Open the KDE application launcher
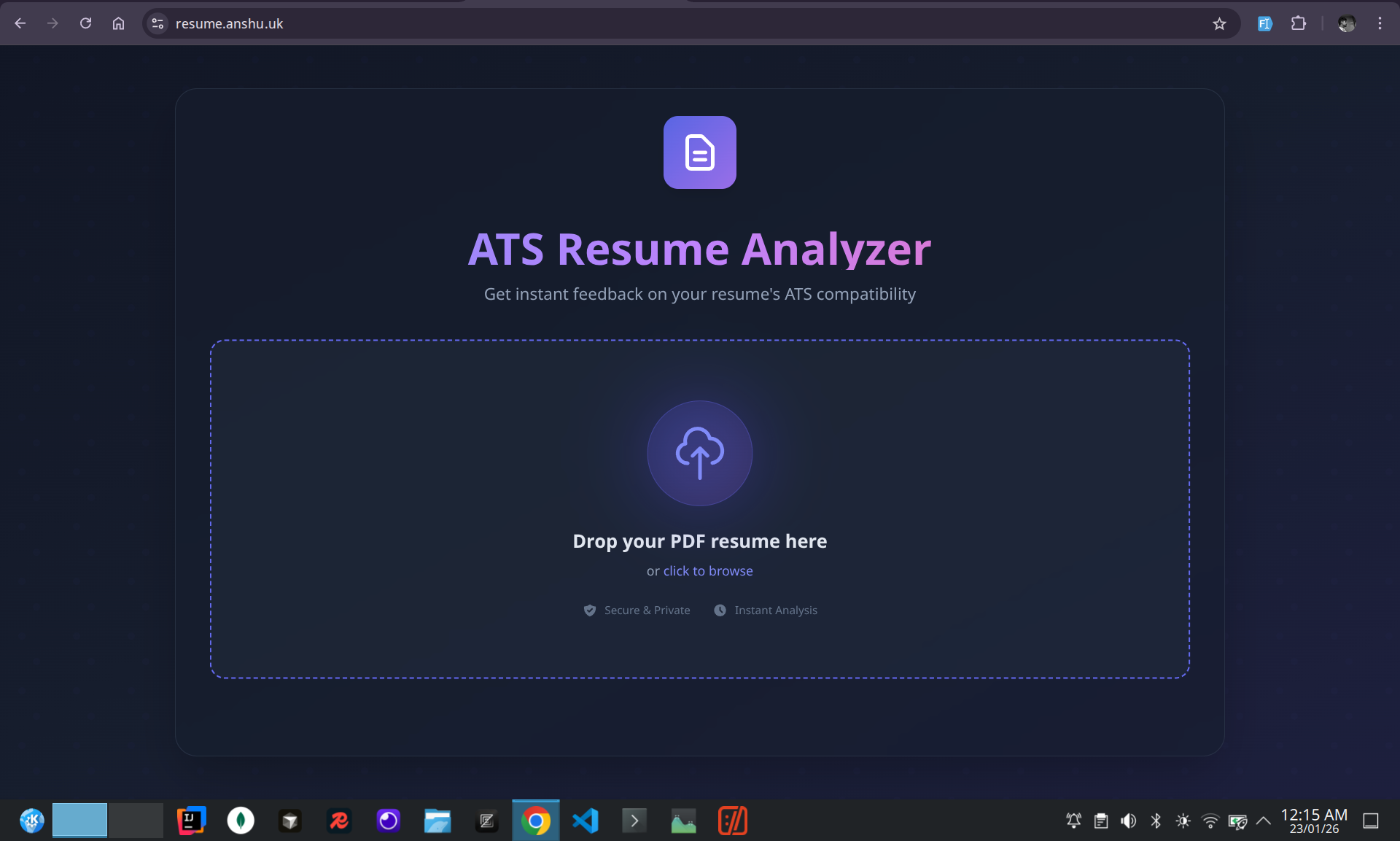 pos(31,820)
